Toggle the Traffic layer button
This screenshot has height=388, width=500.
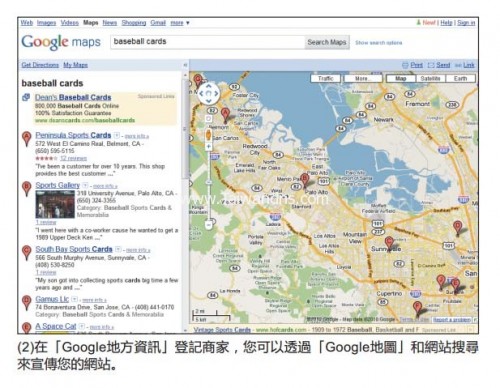[325, 78]
